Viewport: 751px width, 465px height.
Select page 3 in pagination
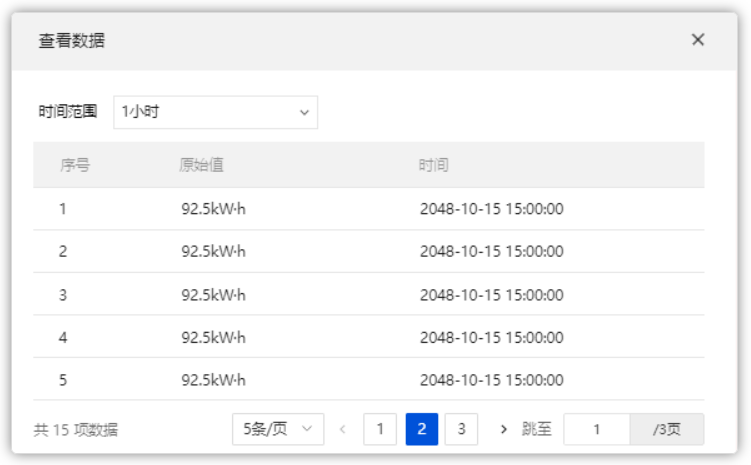click(461, 429)
